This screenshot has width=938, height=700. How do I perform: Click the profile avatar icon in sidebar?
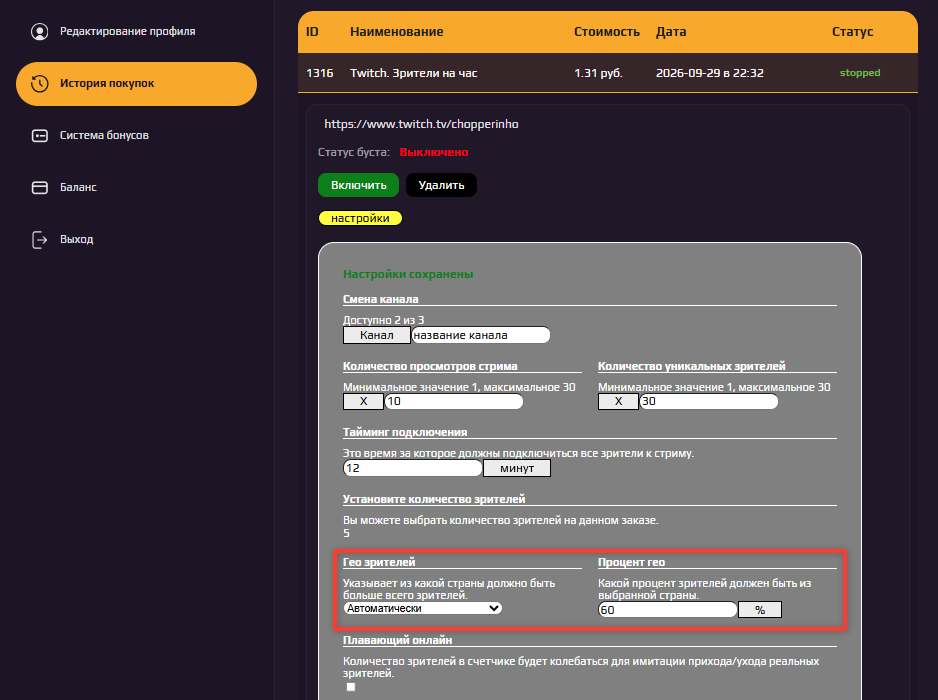39,32
